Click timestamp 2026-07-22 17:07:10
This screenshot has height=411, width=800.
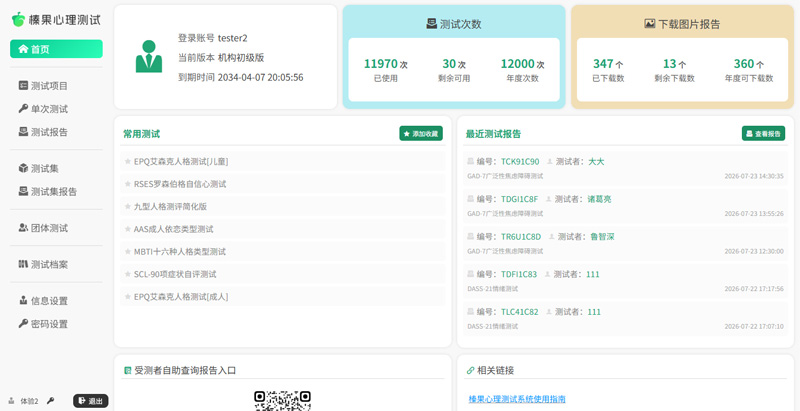pyautogui.click(x=754, y=326)
